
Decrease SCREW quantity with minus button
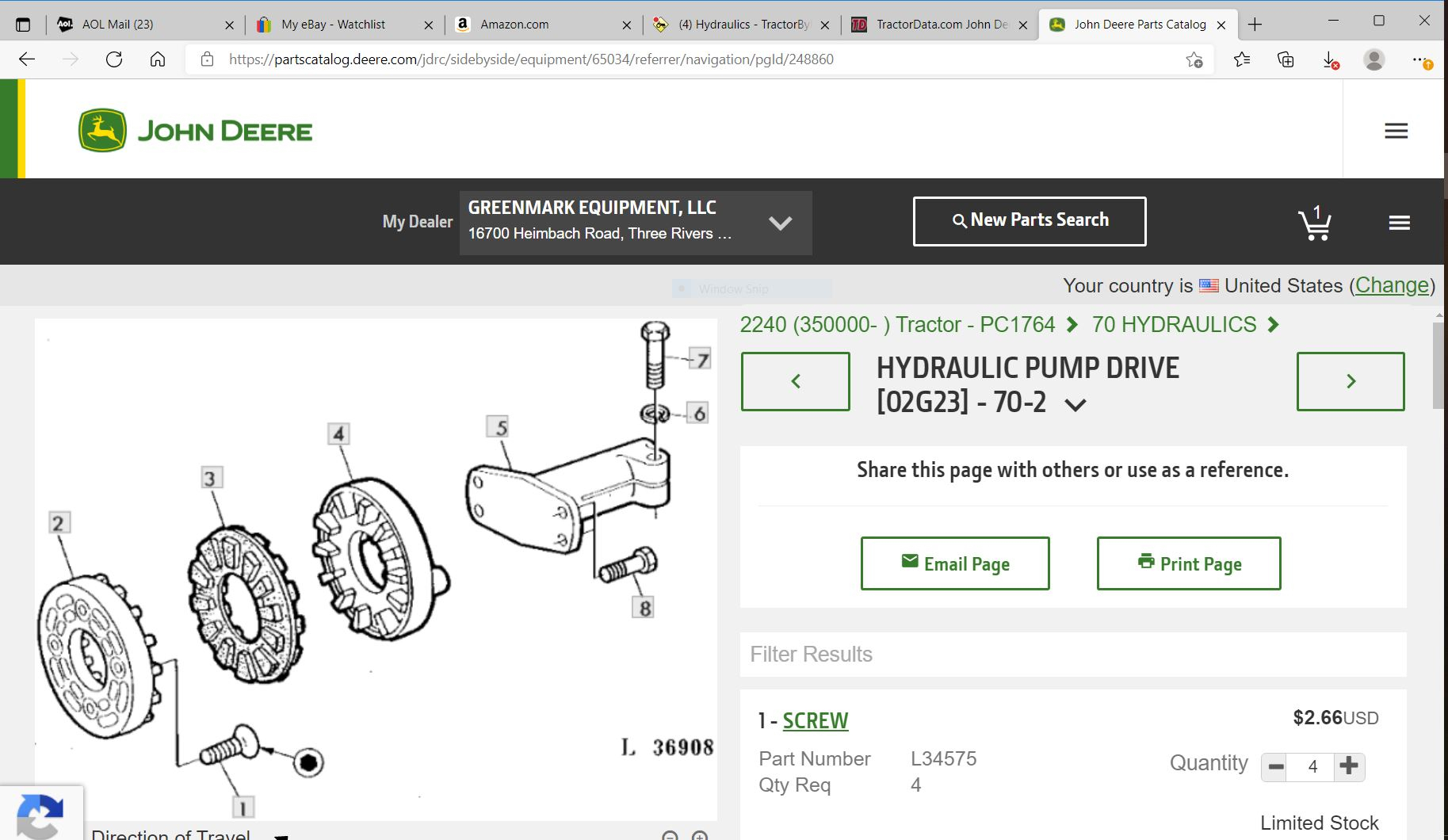[x=1275, y=766]
